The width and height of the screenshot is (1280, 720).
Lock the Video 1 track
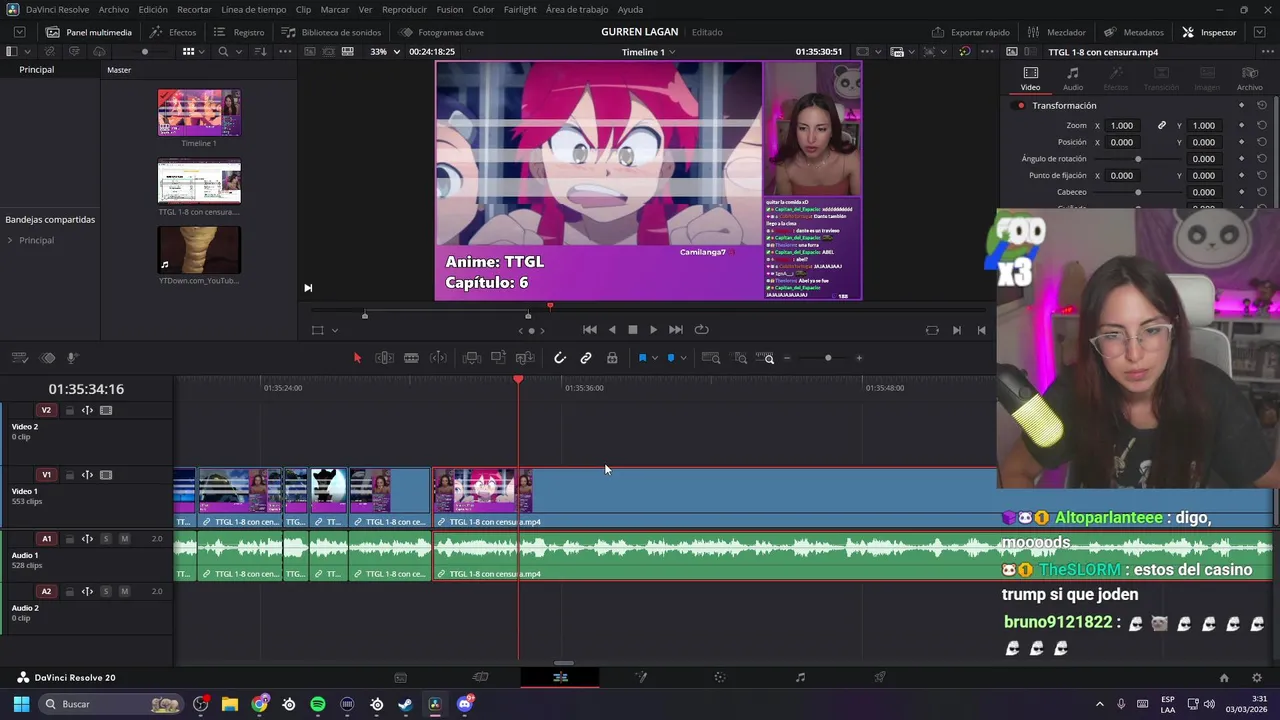pyautogui.click(x=69, y=475)
